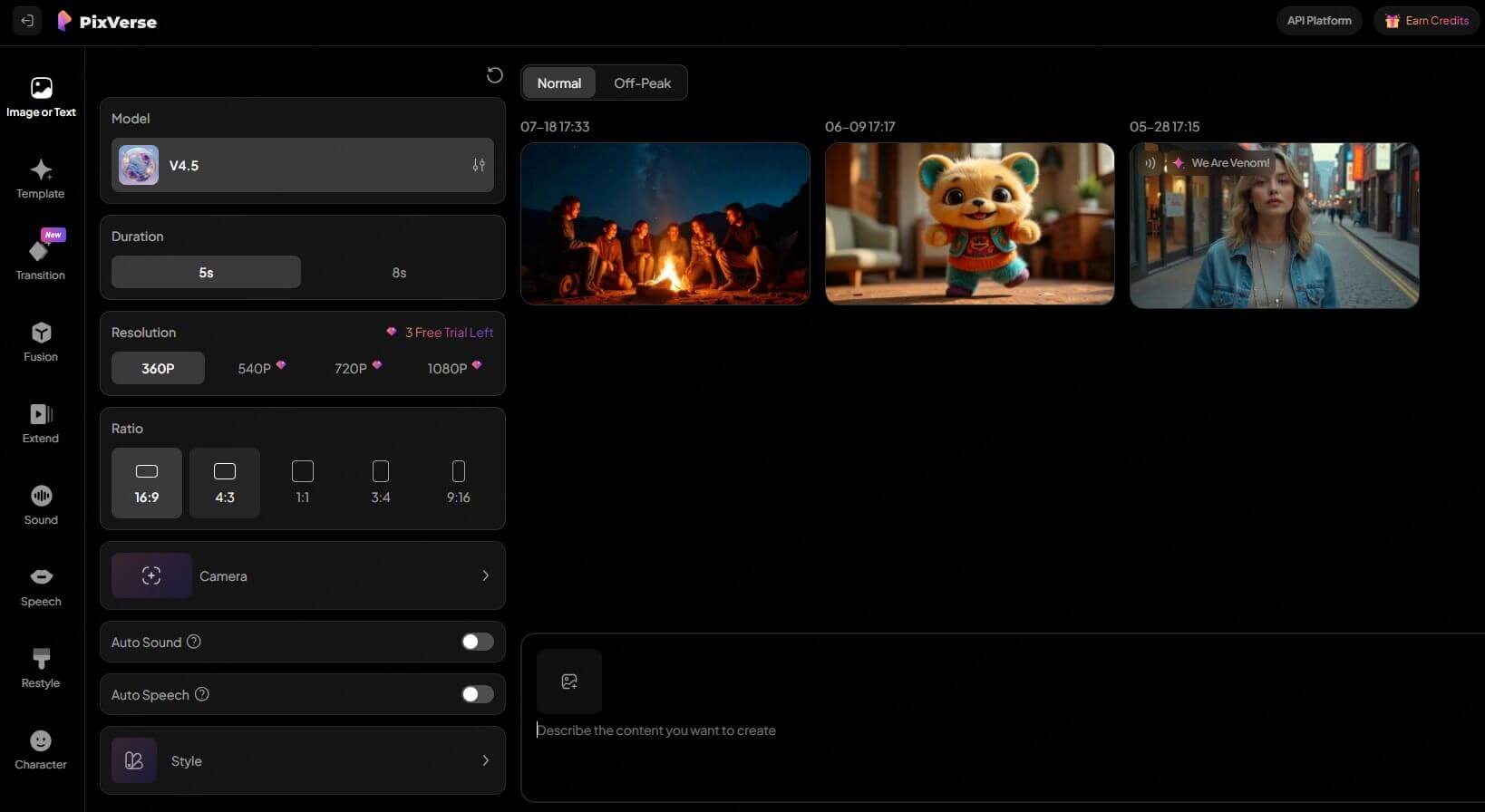1485x812 pixels.
Task: Open the Template sidebar tool
Action: [x=41, y=179]
